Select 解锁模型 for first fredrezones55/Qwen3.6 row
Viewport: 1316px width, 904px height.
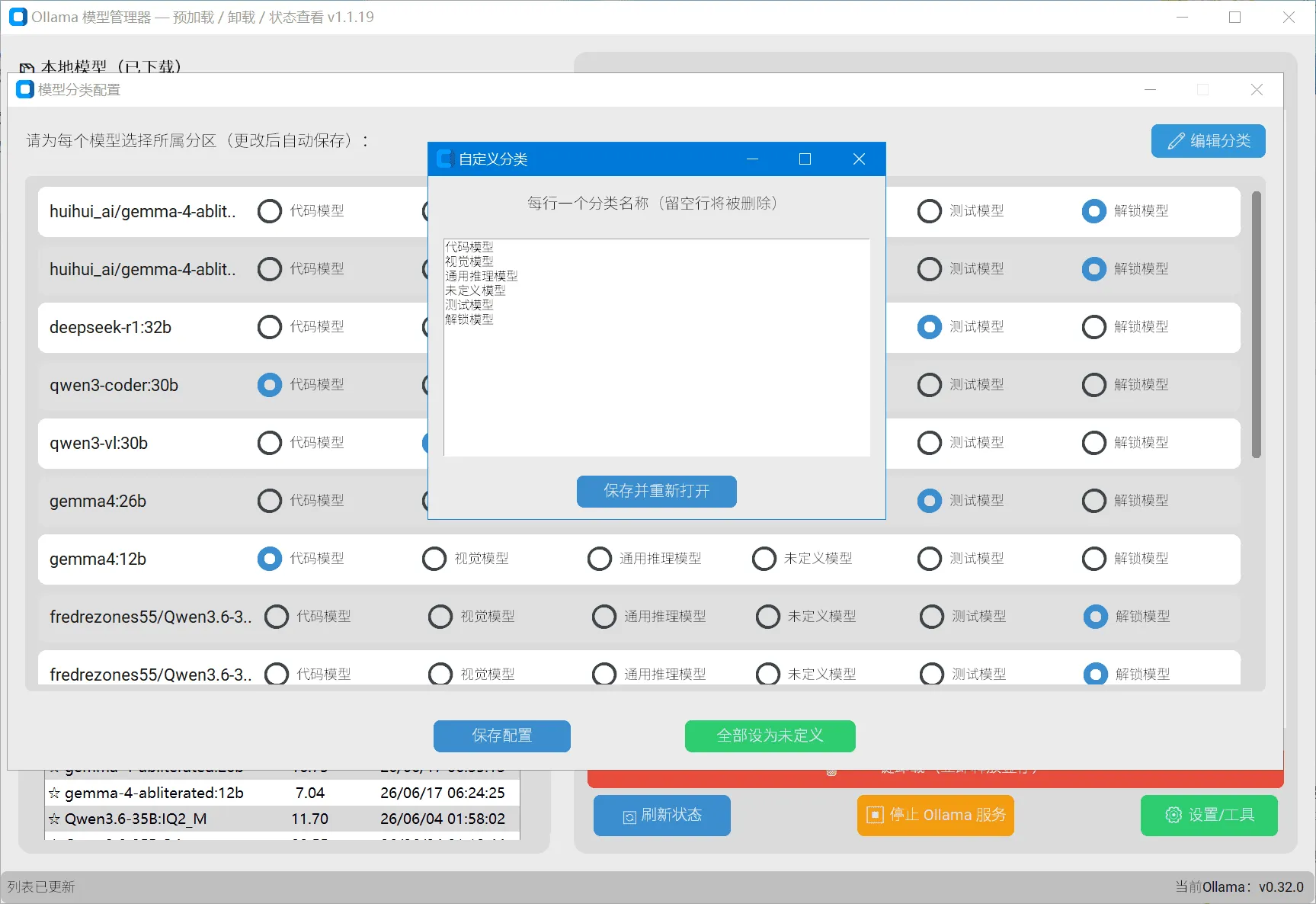pyautogui.click(x=1096, y=617)
